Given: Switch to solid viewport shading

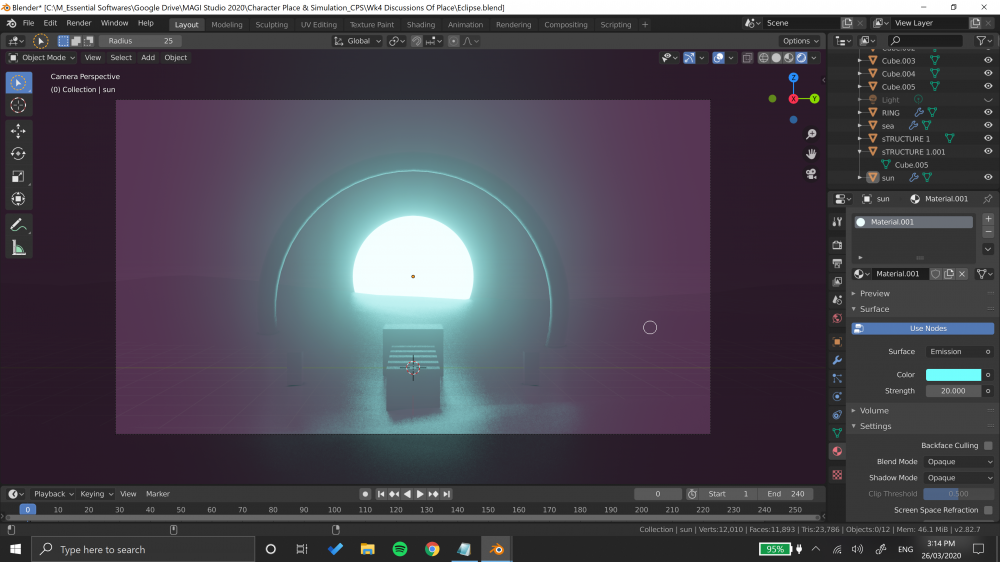Looking at the screenshot, I should 776,57.
